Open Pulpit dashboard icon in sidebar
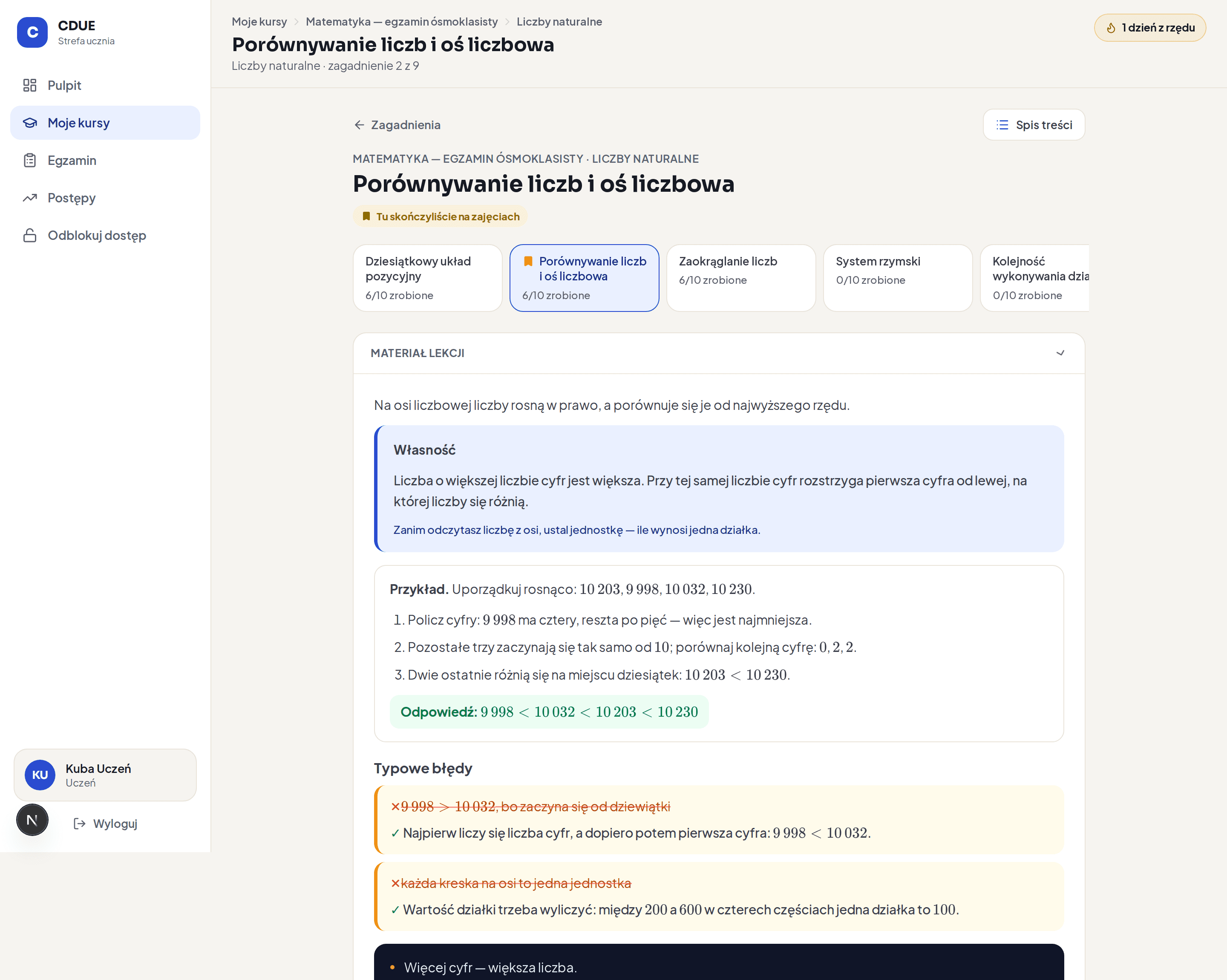The image size is (1227, 980). pos(29,85)
